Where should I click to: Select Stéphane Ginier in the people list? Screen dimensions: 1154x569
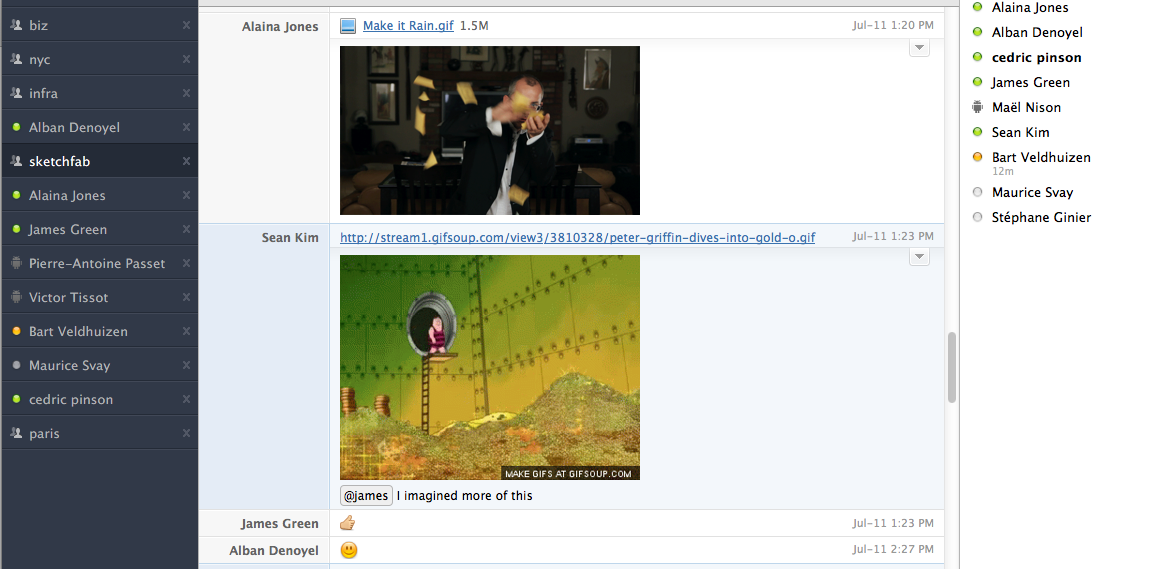[x=1041, y=217]
